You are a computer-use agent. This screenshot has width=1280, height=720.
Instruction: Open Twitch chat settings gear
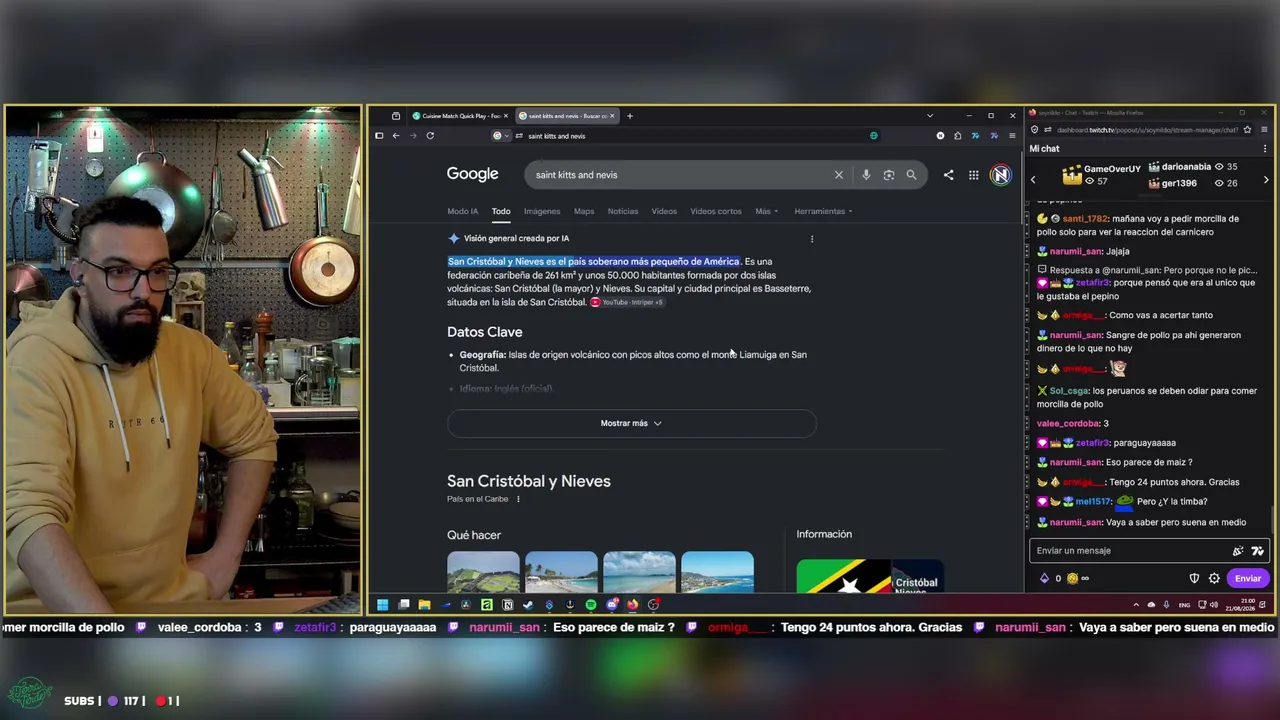click(x=1214, y=578)
